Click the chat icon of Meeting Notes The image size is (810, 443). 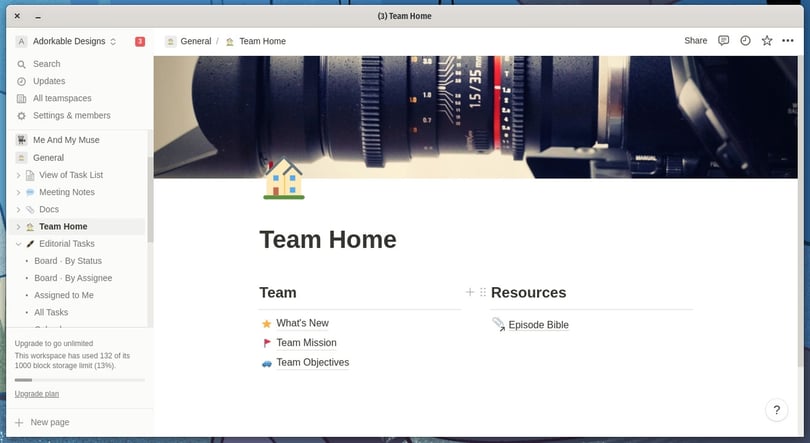30,192
